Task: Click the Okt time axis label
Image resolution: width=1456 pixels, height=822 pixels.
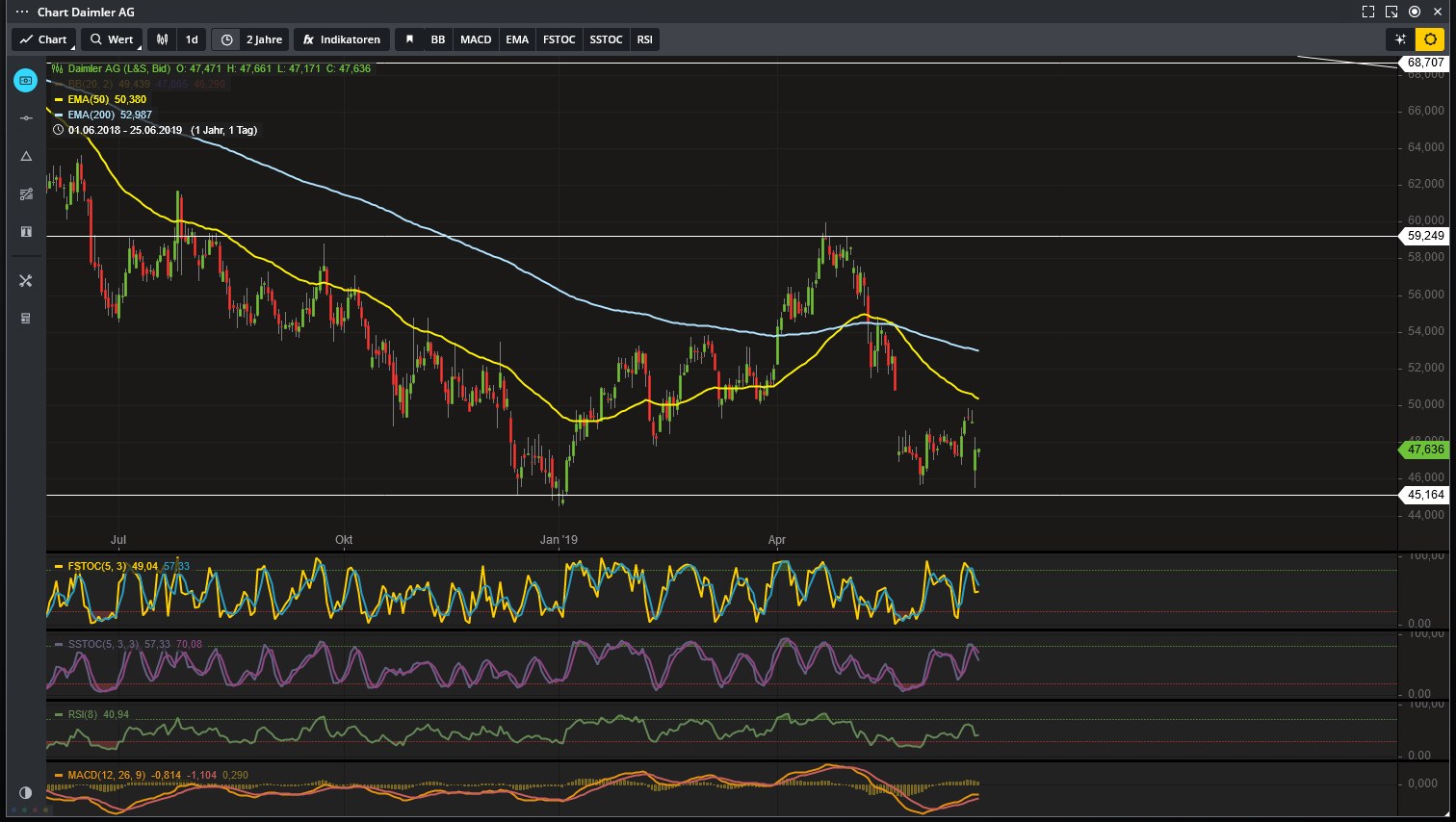Action: (344, 540)
